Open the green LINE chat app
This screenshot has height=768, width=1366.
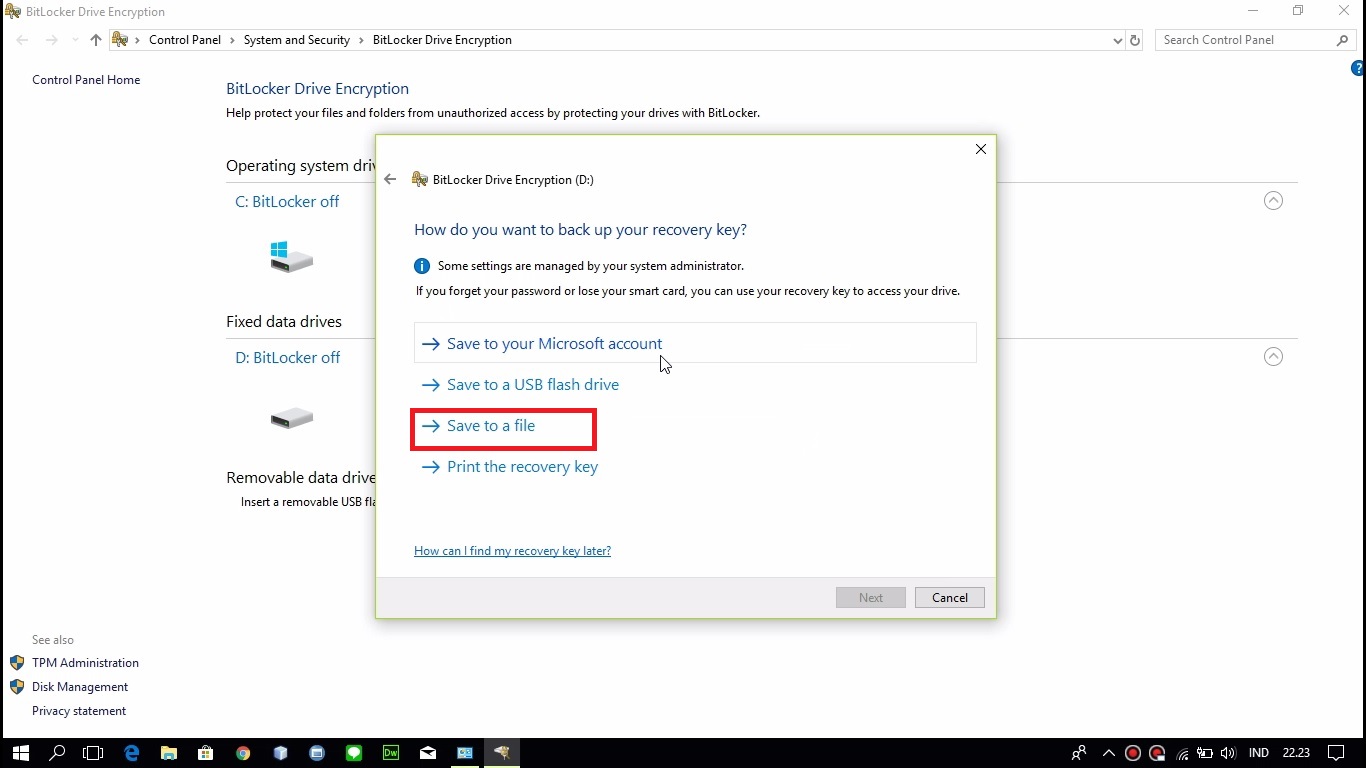[354, 753]
